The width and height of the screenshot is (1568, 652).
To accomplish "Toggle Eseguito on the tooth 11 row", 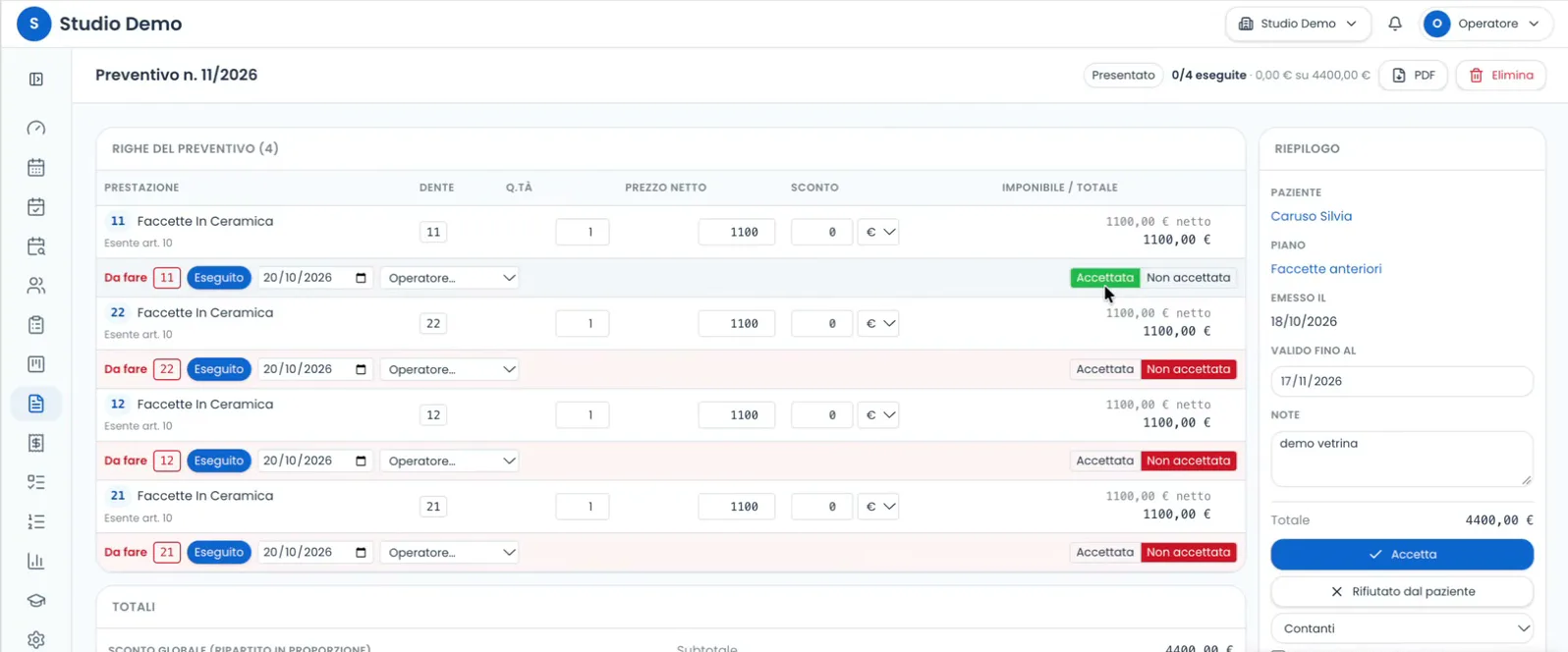I will [x=219, y=278].
